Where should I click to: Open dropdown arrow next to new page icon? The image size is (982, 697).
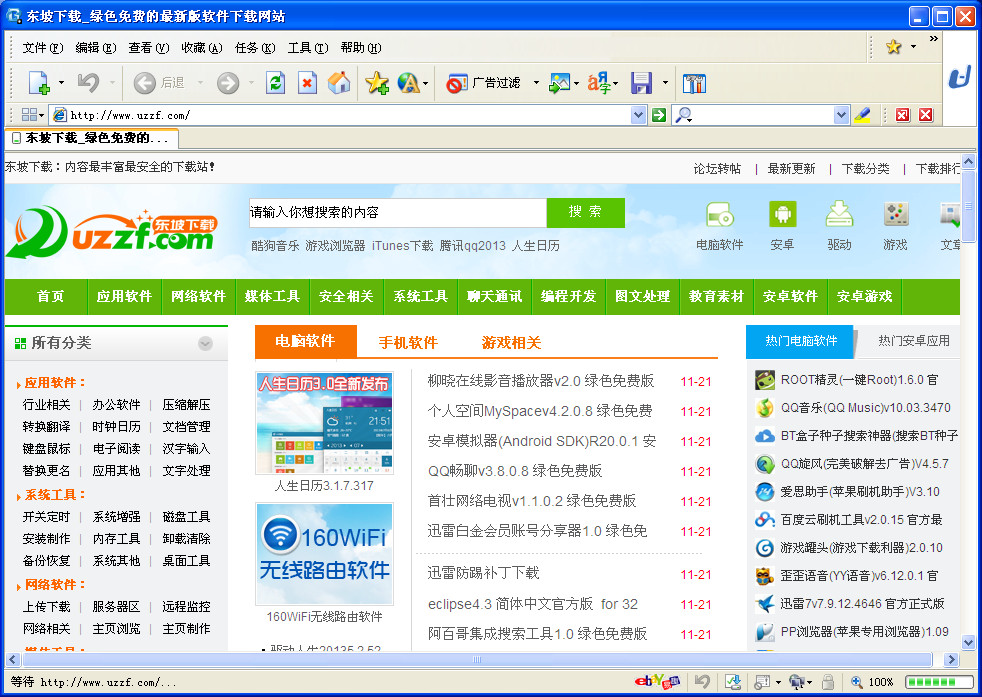tap(61, 82)
